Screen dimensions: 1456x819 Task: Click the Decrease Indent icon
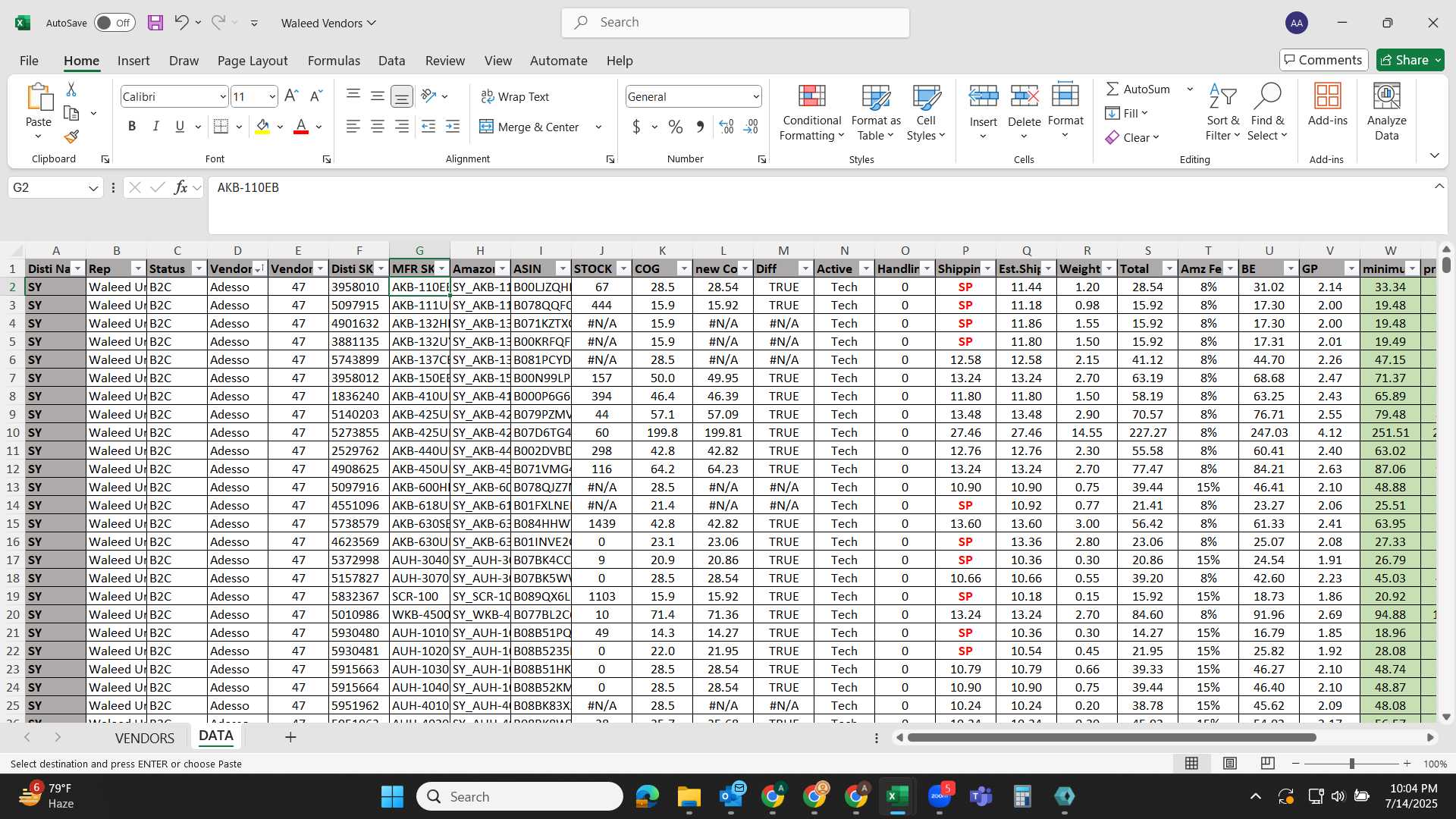click(428, 127)
